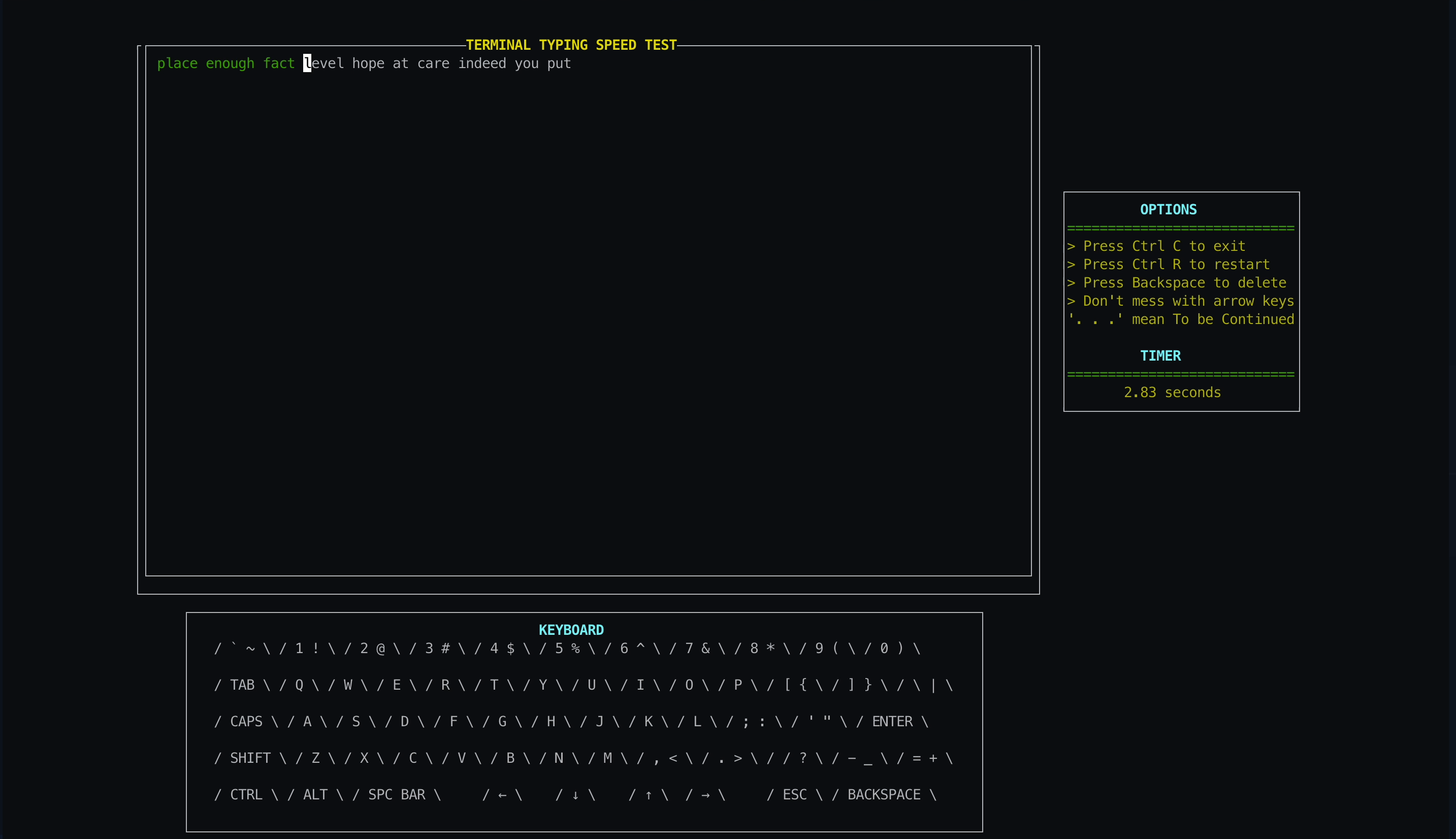
Task: Click the '2.83 seconds' timer readout
Action: 1172,392
